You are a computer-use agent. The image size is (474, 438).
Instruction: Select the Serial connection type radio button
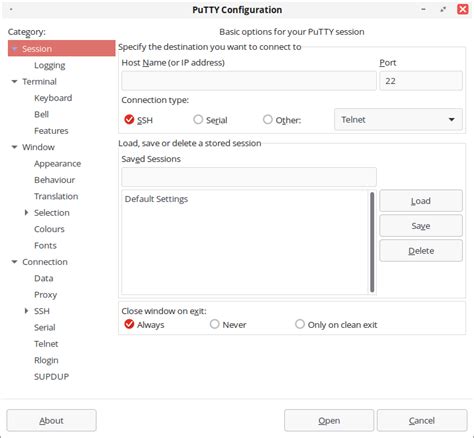(x=198, y=119)
